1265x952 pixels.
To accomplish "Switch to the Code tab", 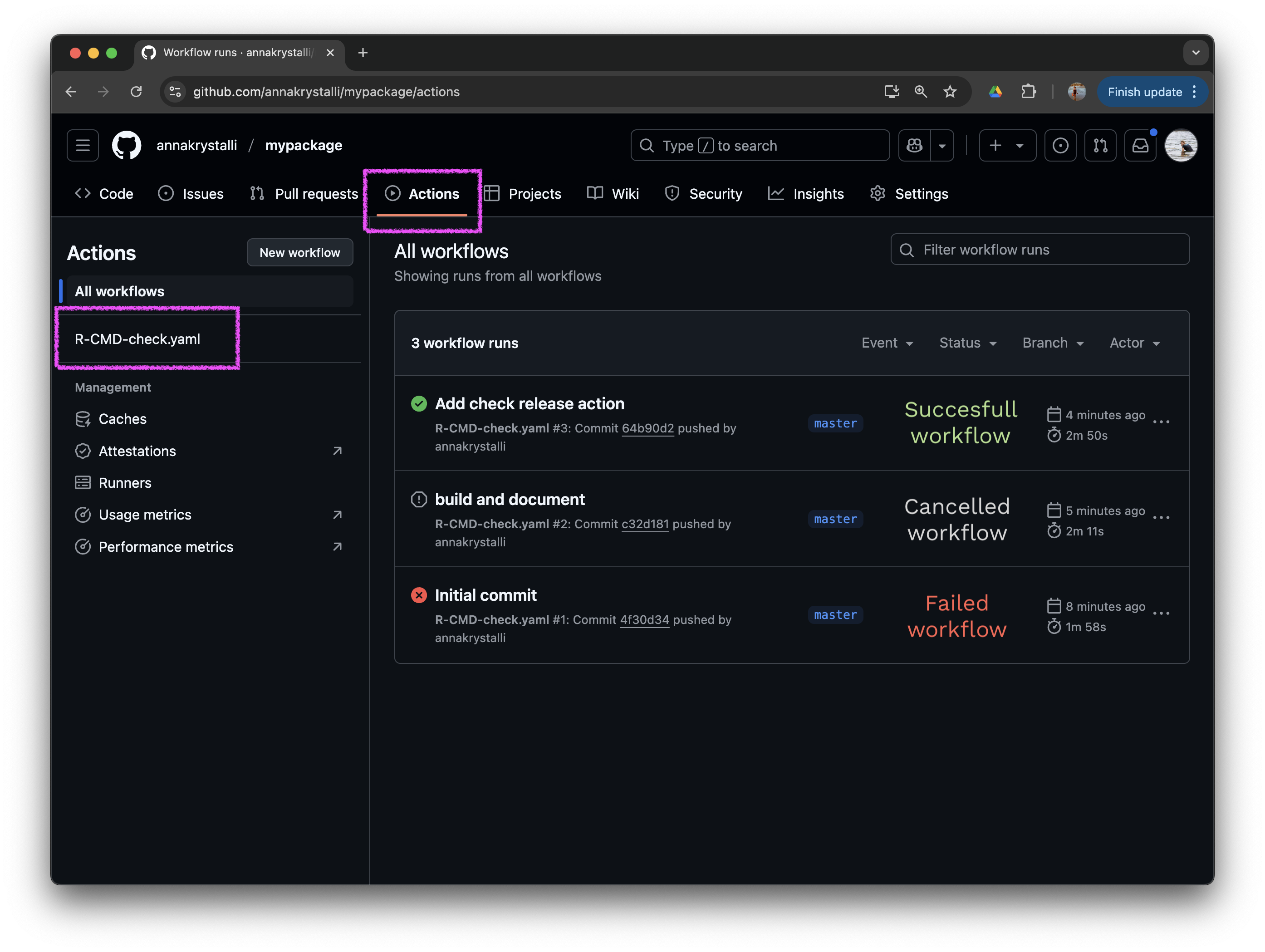I will pyautogui.click(x=104, y=194).
